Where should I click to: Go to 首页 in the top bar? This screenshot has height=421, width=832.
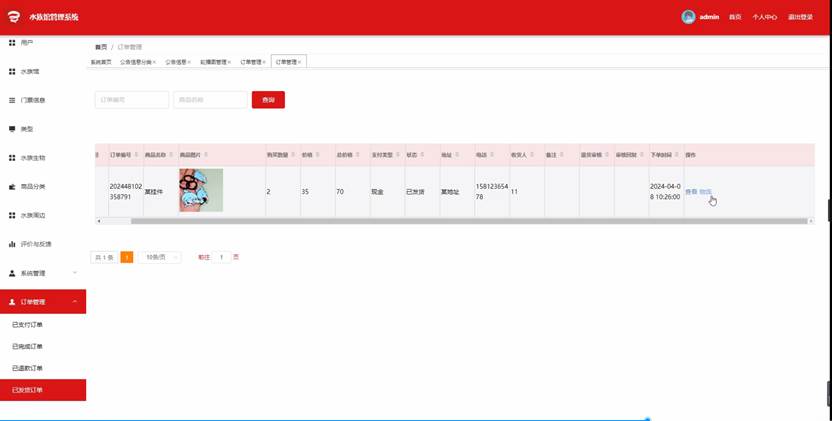(x=735, y=17)
